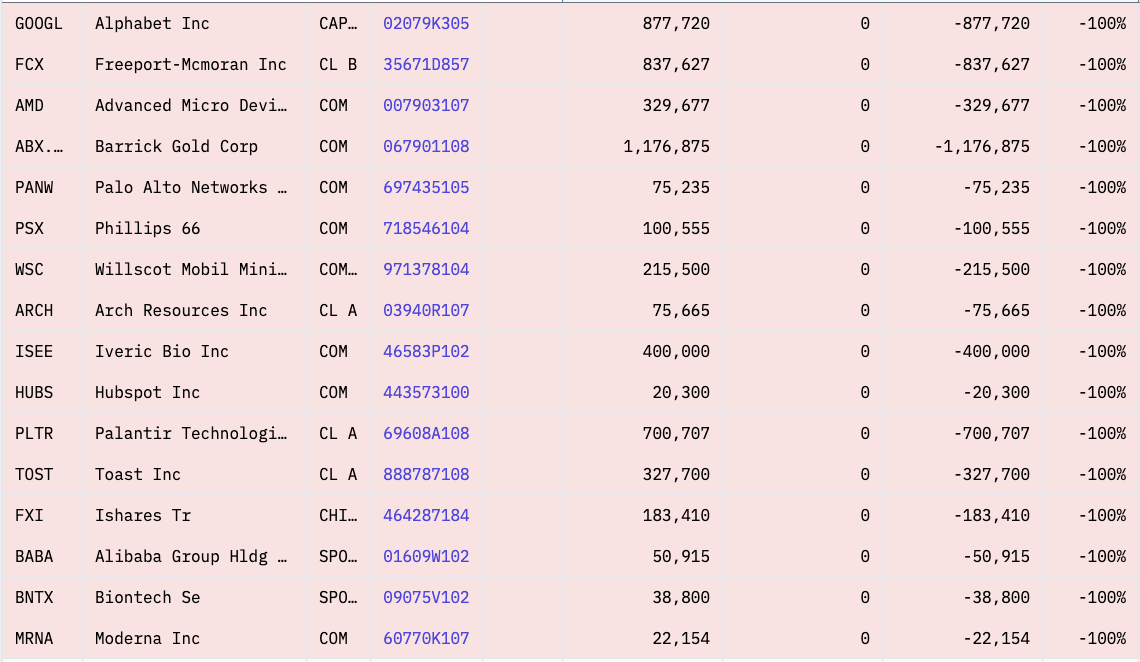Follow the Iveric Bio CUSIP 46583P102 link
Image resolution: width=1140 pixels, height=662 pixels.
point(426,351)
